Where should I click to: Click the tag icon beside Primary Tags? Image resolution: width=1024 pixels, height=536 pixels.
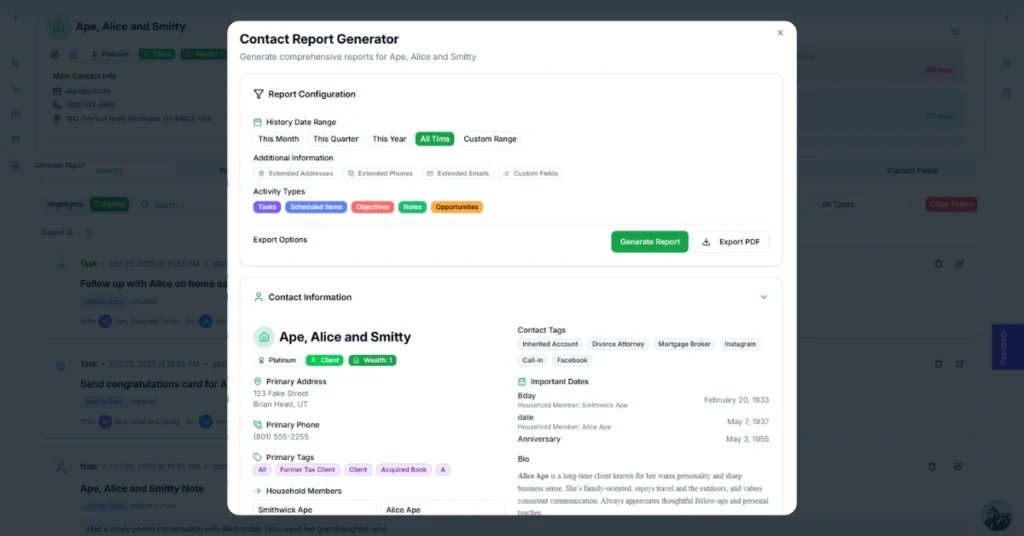pos(258,457)
